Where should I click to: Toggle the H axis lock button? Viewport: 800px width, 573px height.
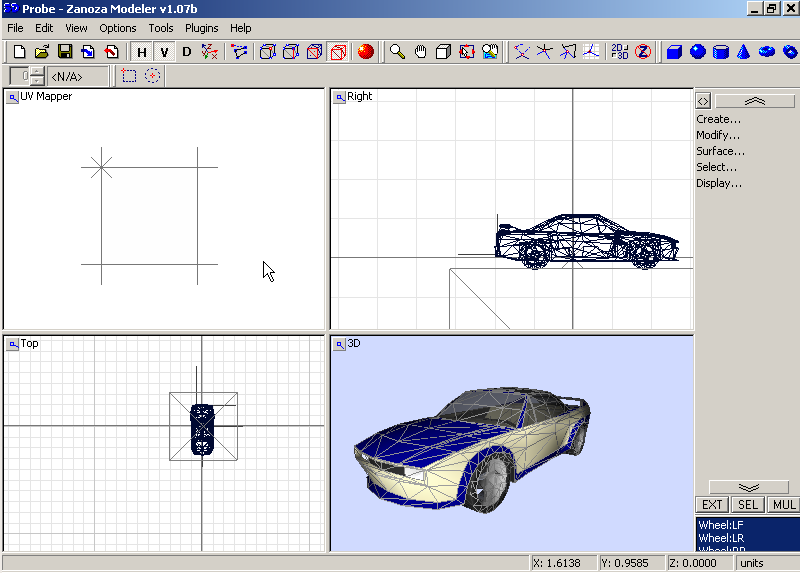(x=141, y=52)
